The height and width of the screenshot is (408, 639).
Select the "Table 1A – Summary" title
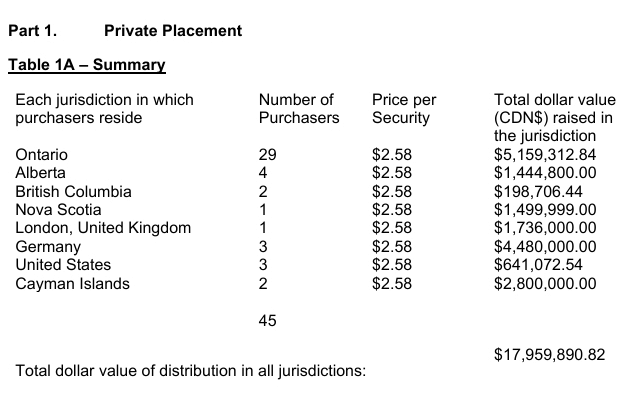(86, 66)
